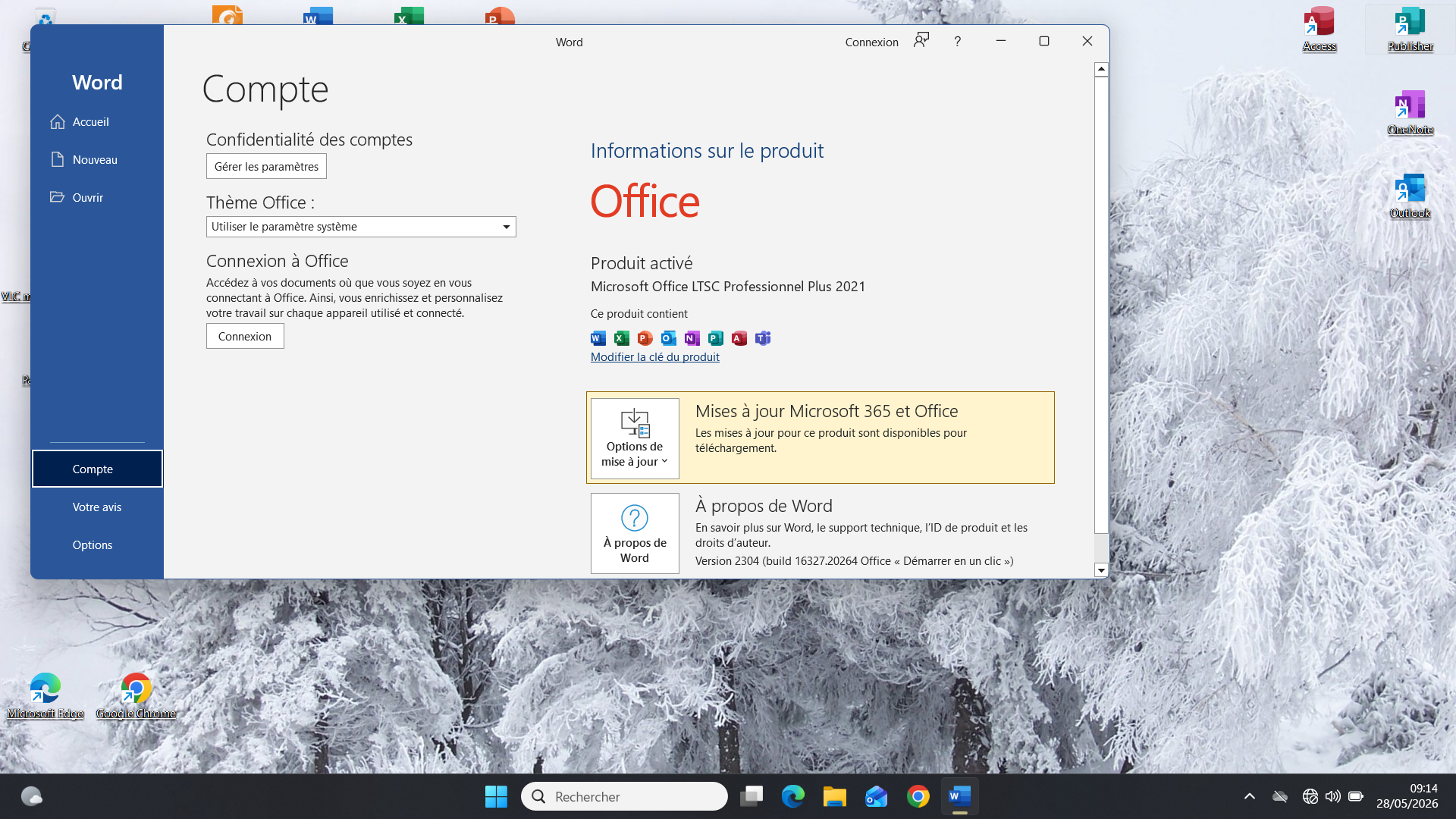Open Google Chrome desktop shortcut
The image size is (1456, 819).
tap(136, 696)
